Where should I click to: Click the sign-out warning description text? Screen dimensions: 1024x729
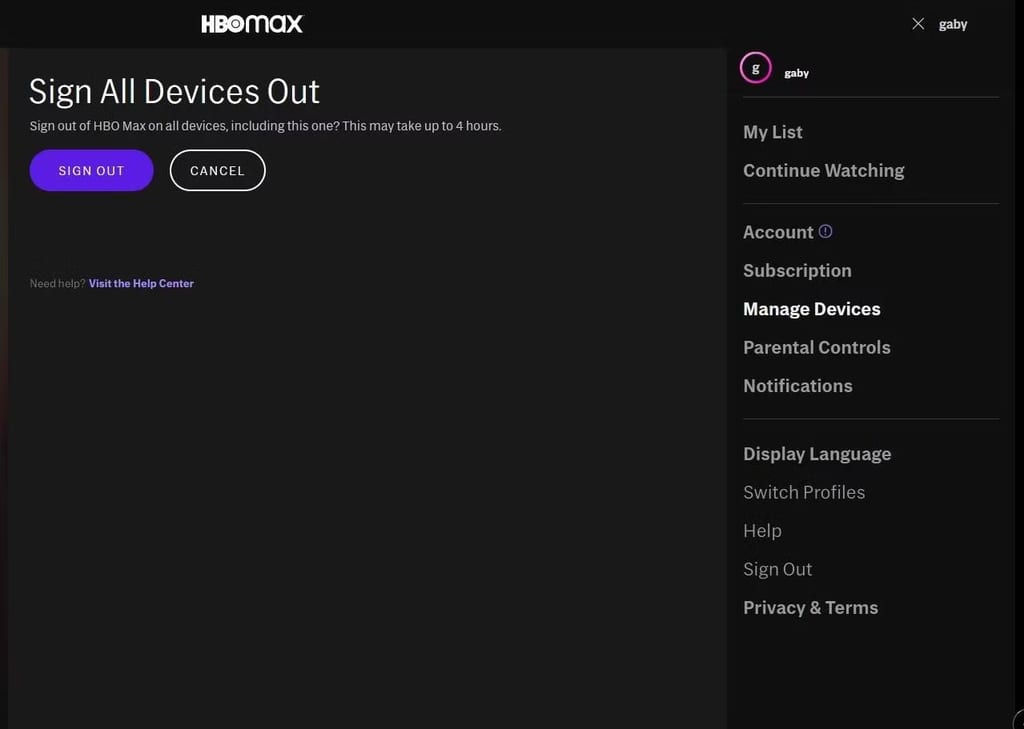pyautogui.click(x=265, y=126)
